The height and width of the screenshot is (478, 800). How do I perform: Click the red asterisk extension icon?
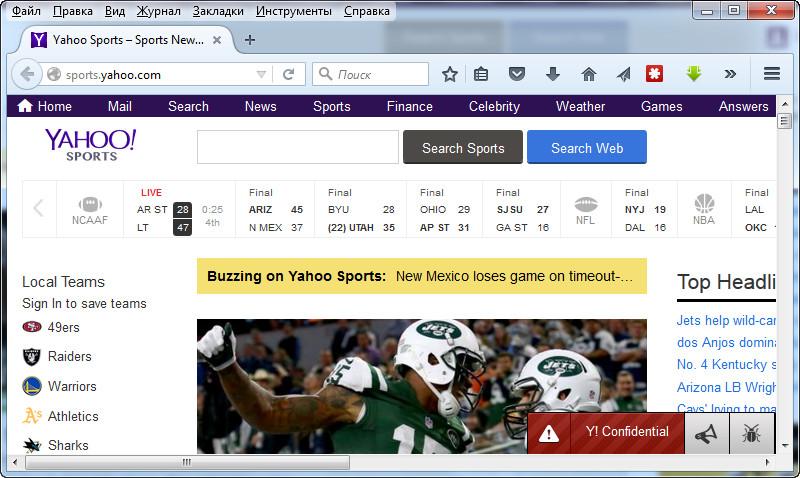click(x=654, y=74)
